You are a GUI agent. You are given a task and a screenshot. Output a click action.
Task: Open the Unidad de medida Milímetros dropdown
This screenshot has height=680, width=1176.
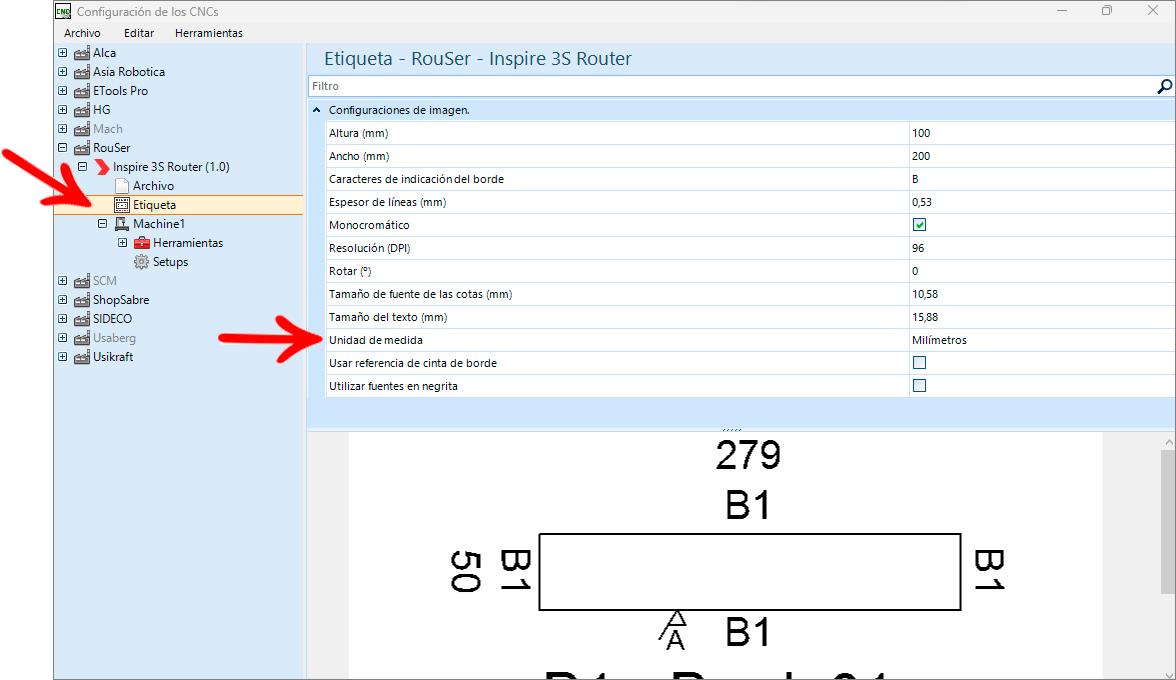click(x=1041, y=340)
